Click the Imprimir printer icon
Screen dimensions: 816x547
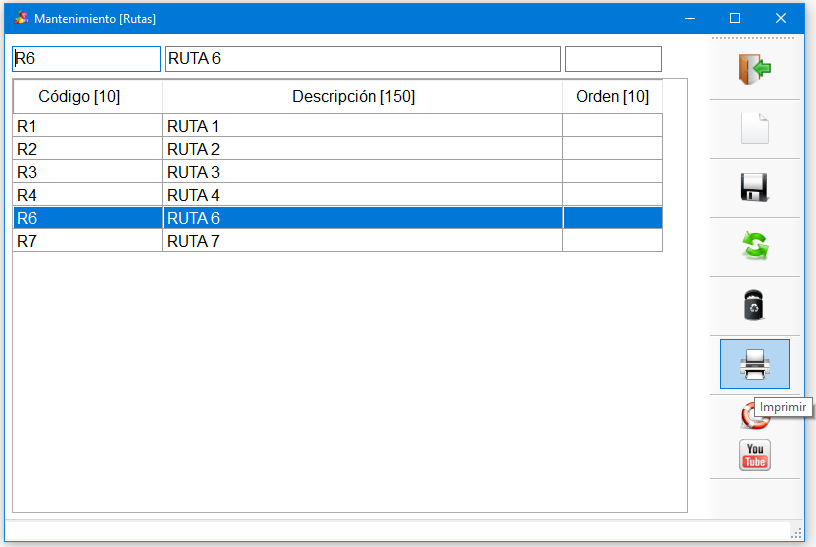point(755,364)
